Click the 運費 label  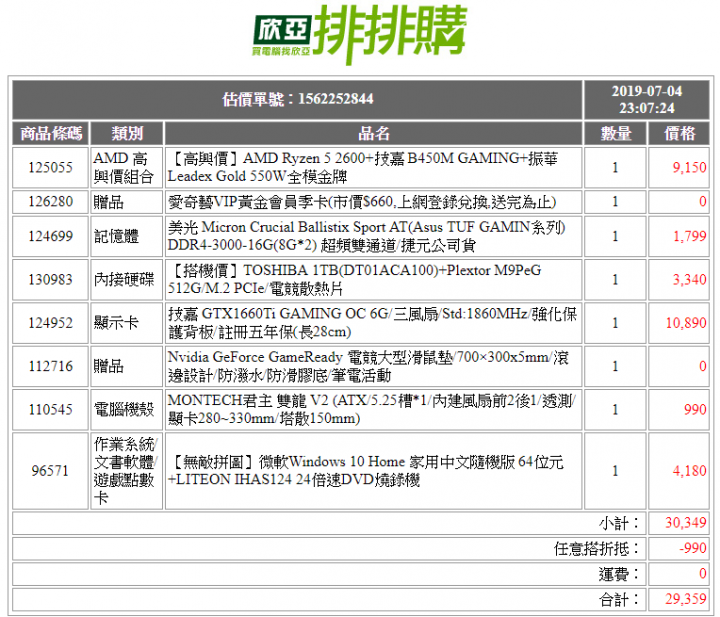(x=619, y=574)
